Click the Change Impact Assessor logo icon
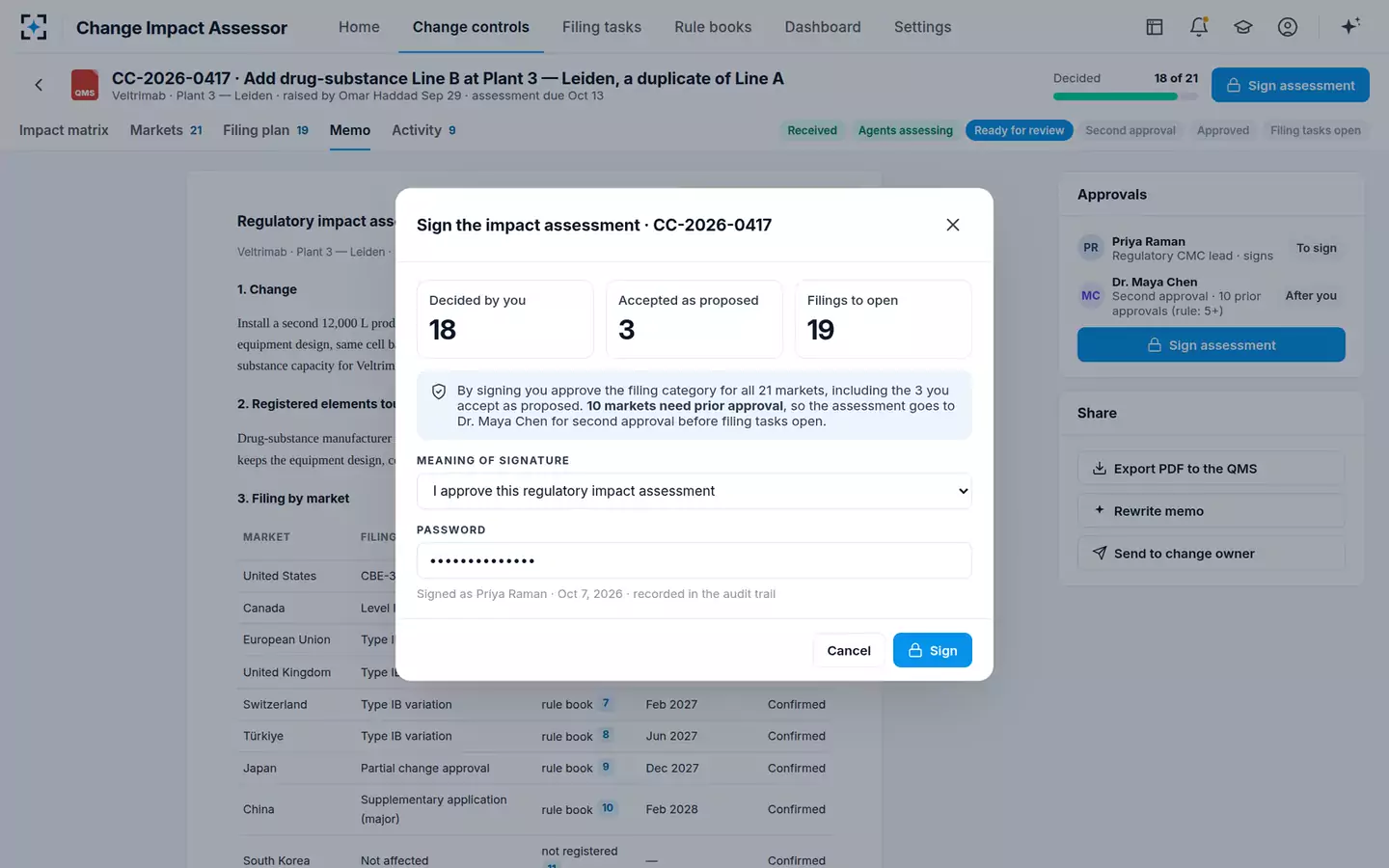Viewport: 1389px width, 868px height. tap(34, 27)
